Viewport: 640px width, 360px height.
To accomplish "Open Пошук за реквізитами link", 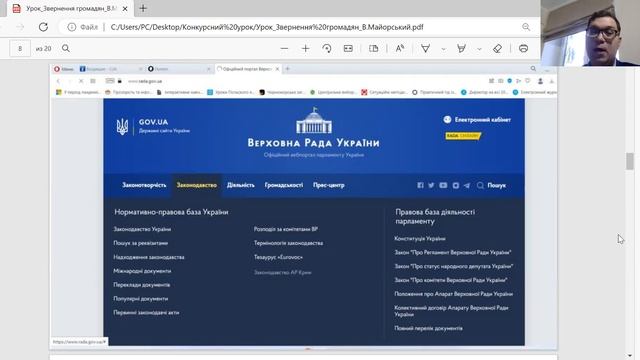I will [x=140, y=243].
